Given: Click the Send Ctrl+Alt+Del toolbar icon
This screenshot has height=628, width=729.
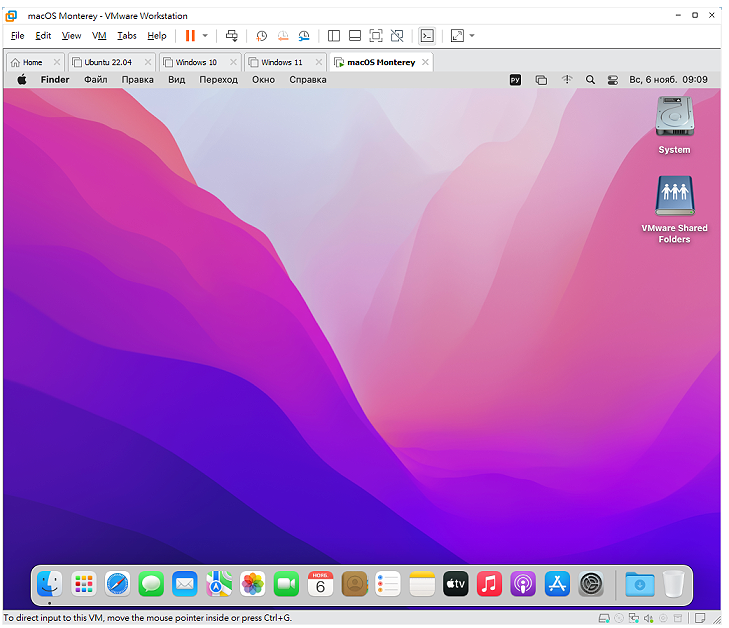Looking at the screenshot, I should (x=232, y=36).
